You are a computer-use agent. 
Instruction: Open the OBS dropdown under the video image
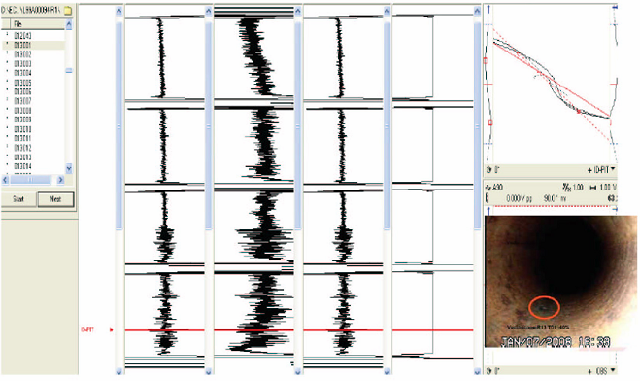pyautogui.click(x=613, y=370)
